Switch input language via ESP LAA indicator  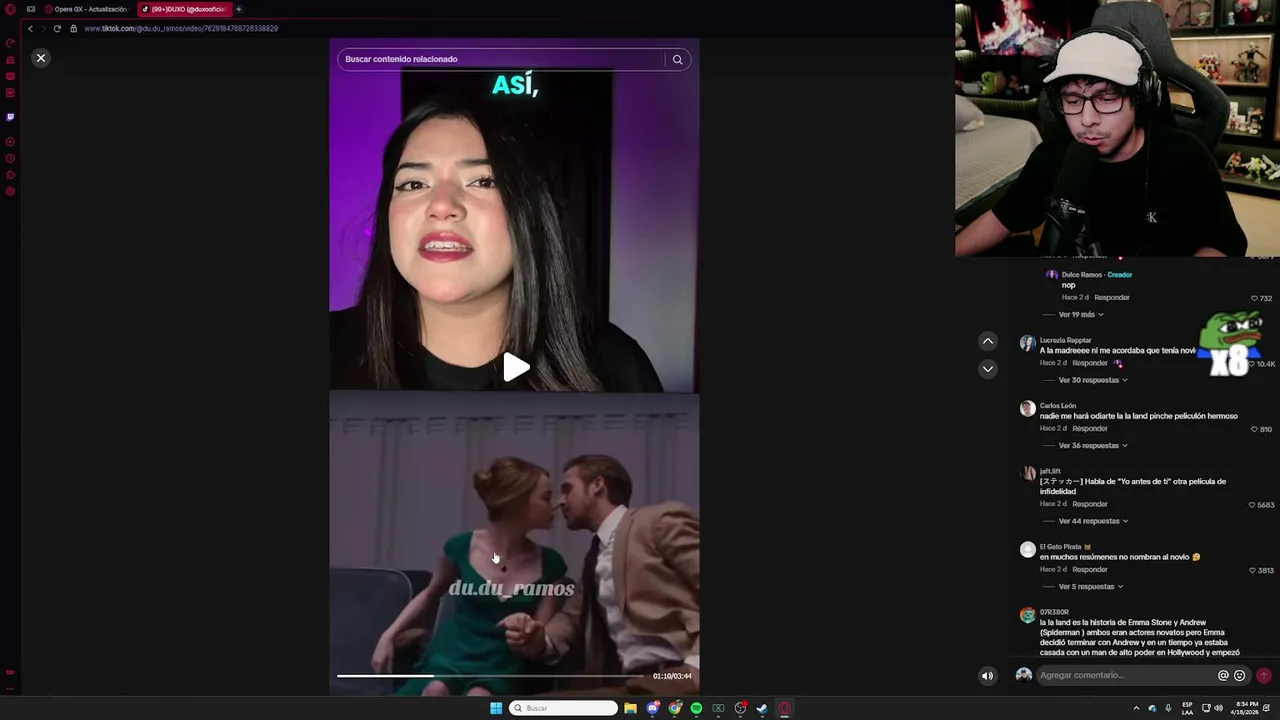pyautogui.click(x=1187, y=708)
